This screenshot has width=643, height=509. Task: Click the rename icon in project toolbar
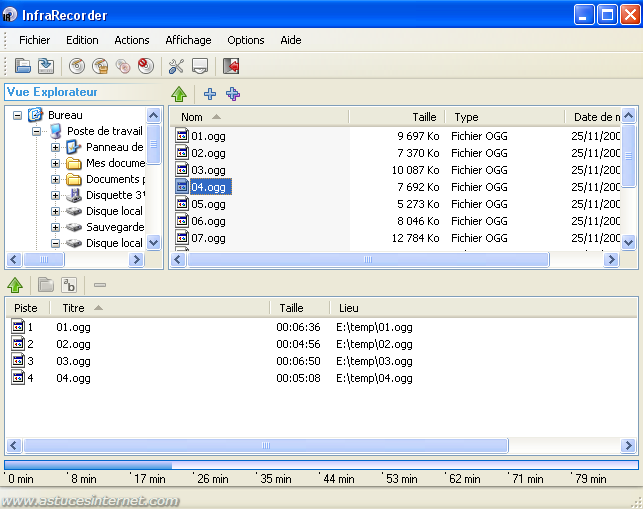click(x=69, y=285)
